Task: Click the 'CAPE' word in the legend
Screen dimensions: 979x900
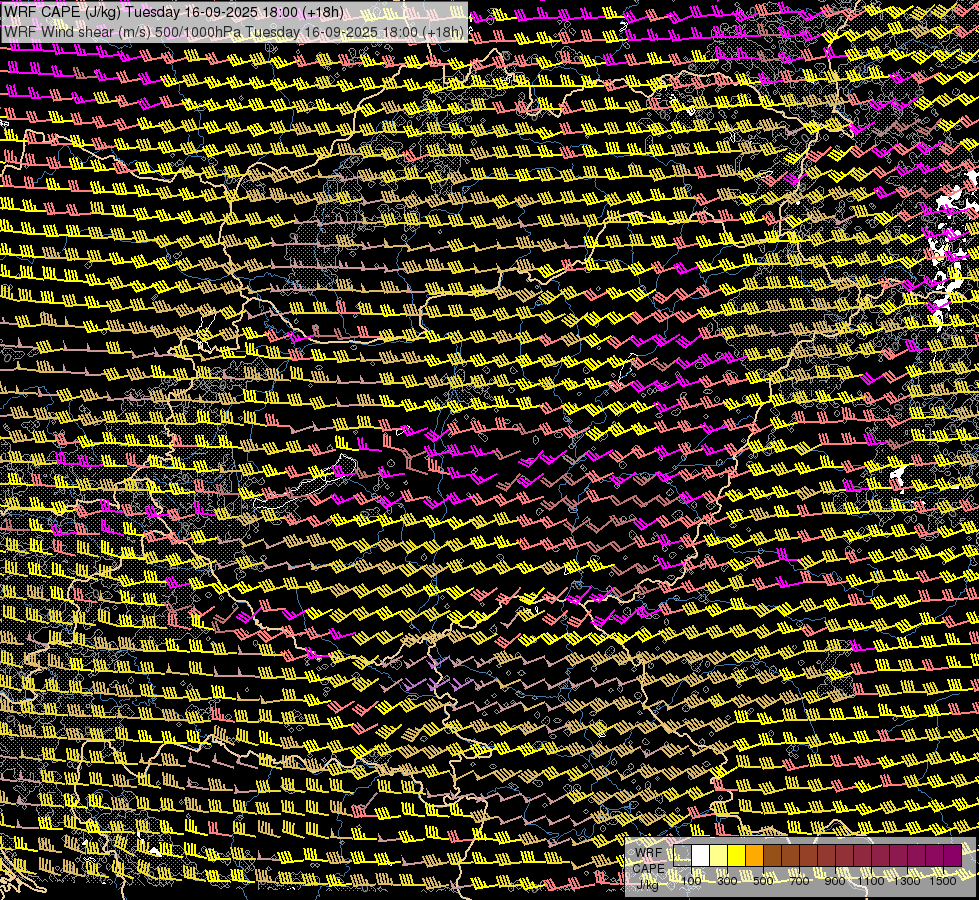Action: [x=649, y=868]
